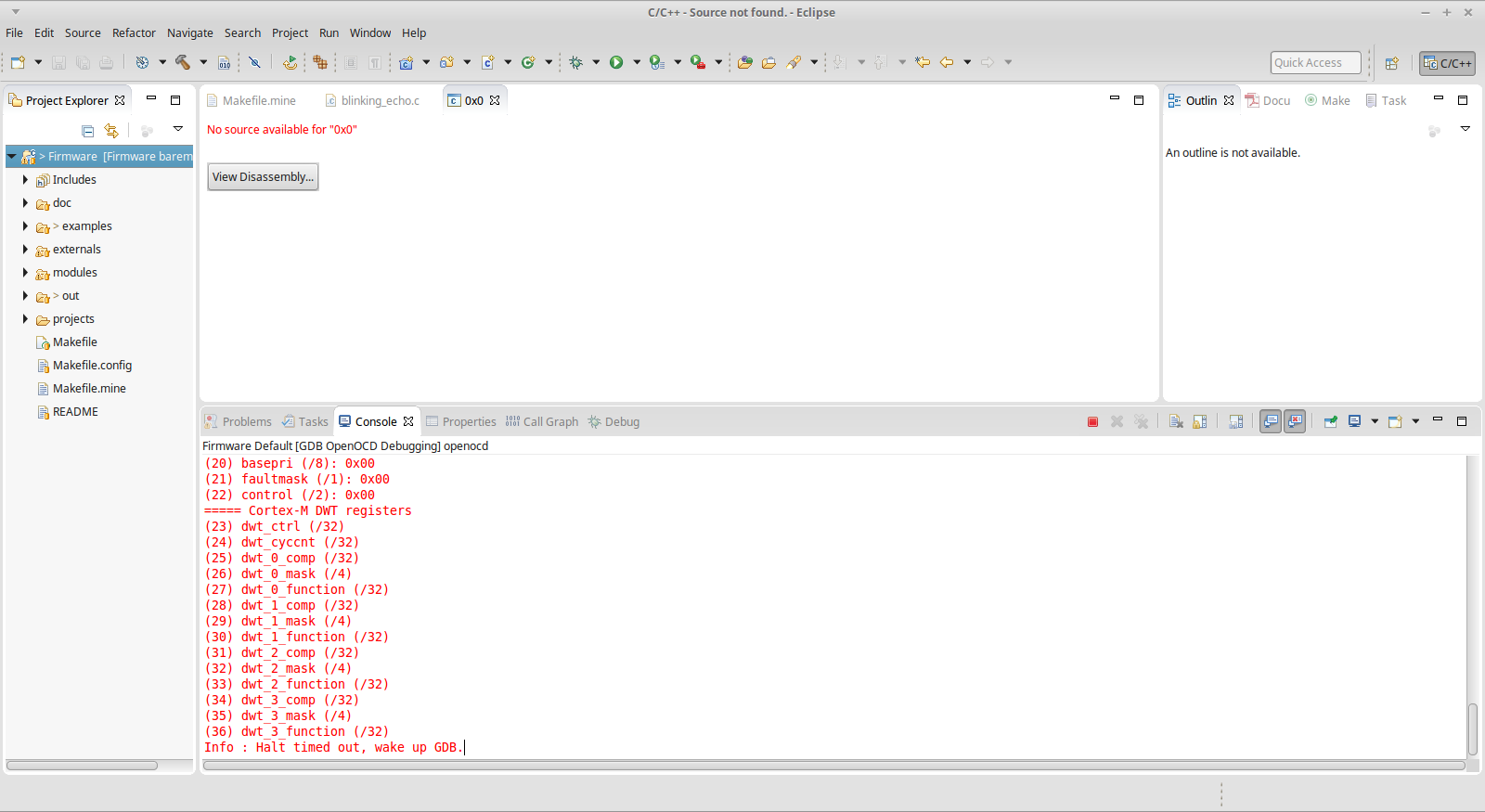Toggle show console on standard error change
Screen dimensions: 1485x812
(1295, 421)
